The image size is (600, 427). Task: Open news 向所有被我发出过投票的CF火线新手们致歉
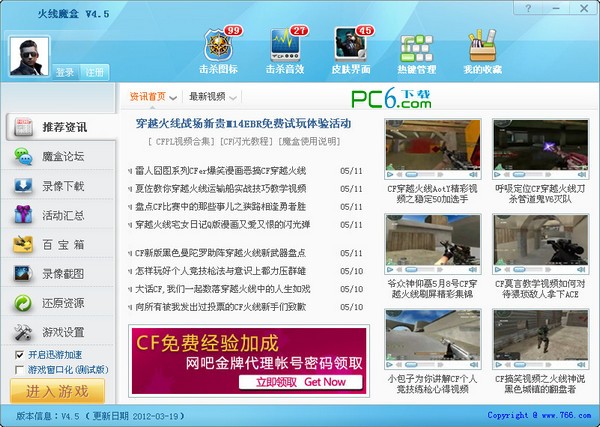pos(220,307)
